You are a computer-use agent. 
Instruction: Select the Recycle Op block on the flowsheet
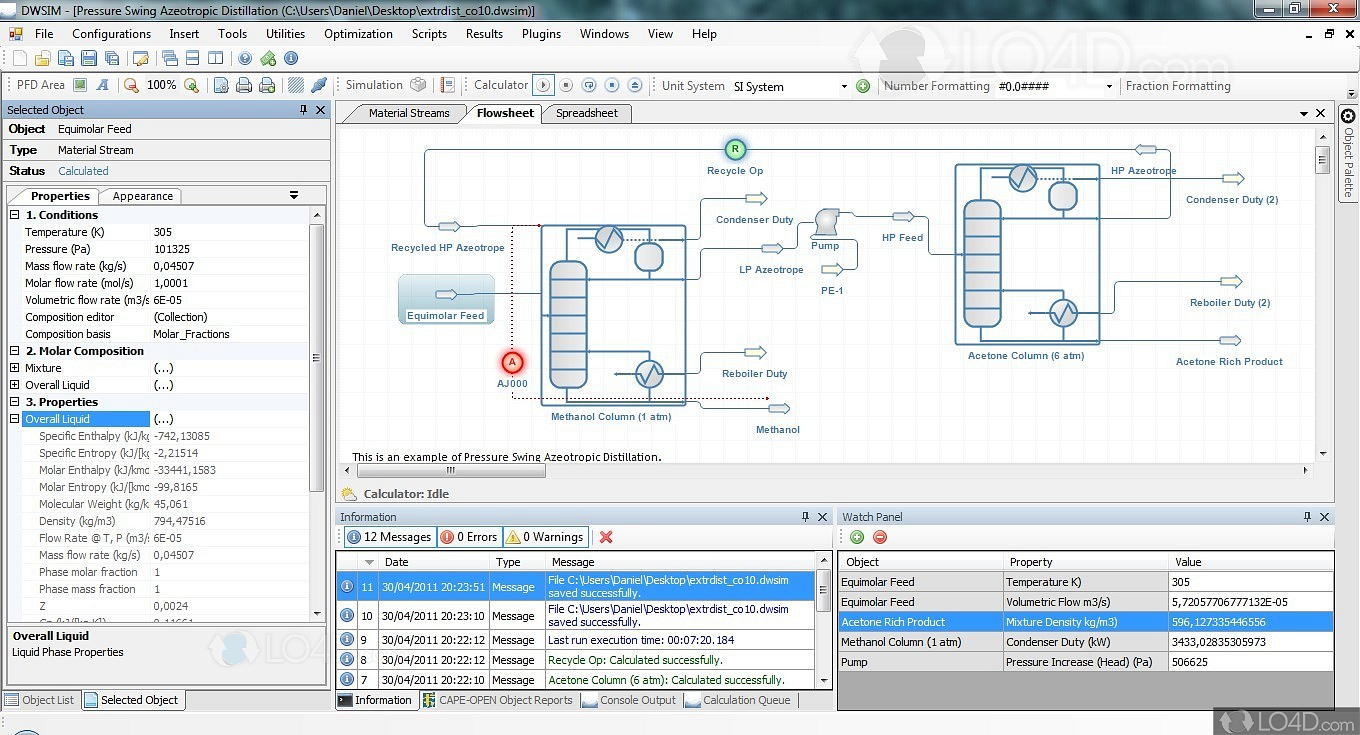pos(735,150)
